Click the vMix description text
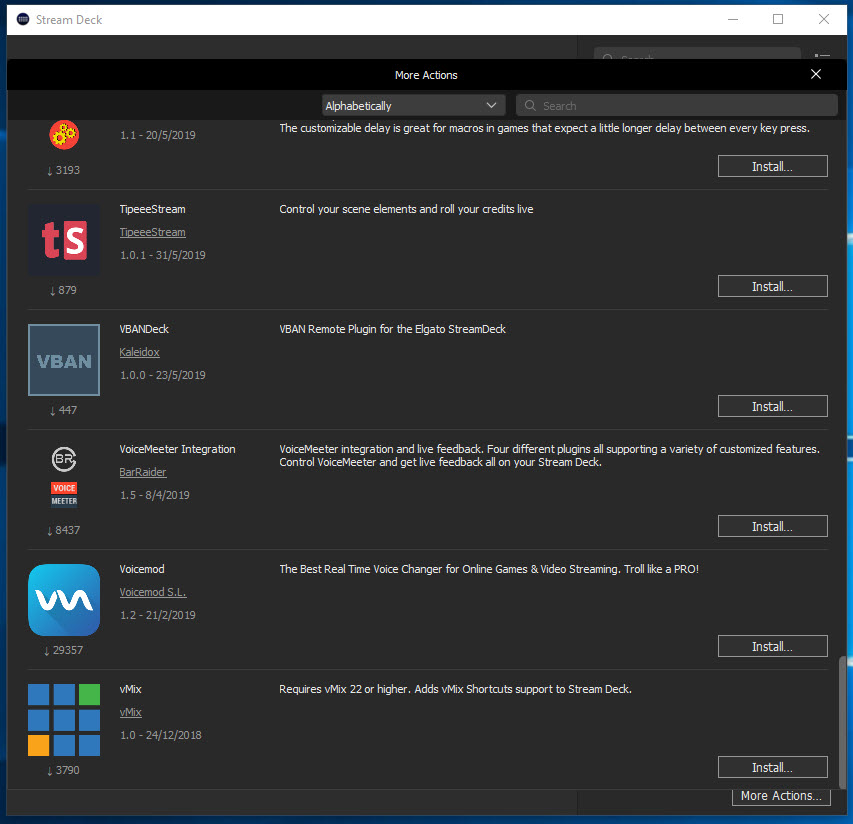Image resolution: width=853 pixels, height=824 pixels. [455, 689]
